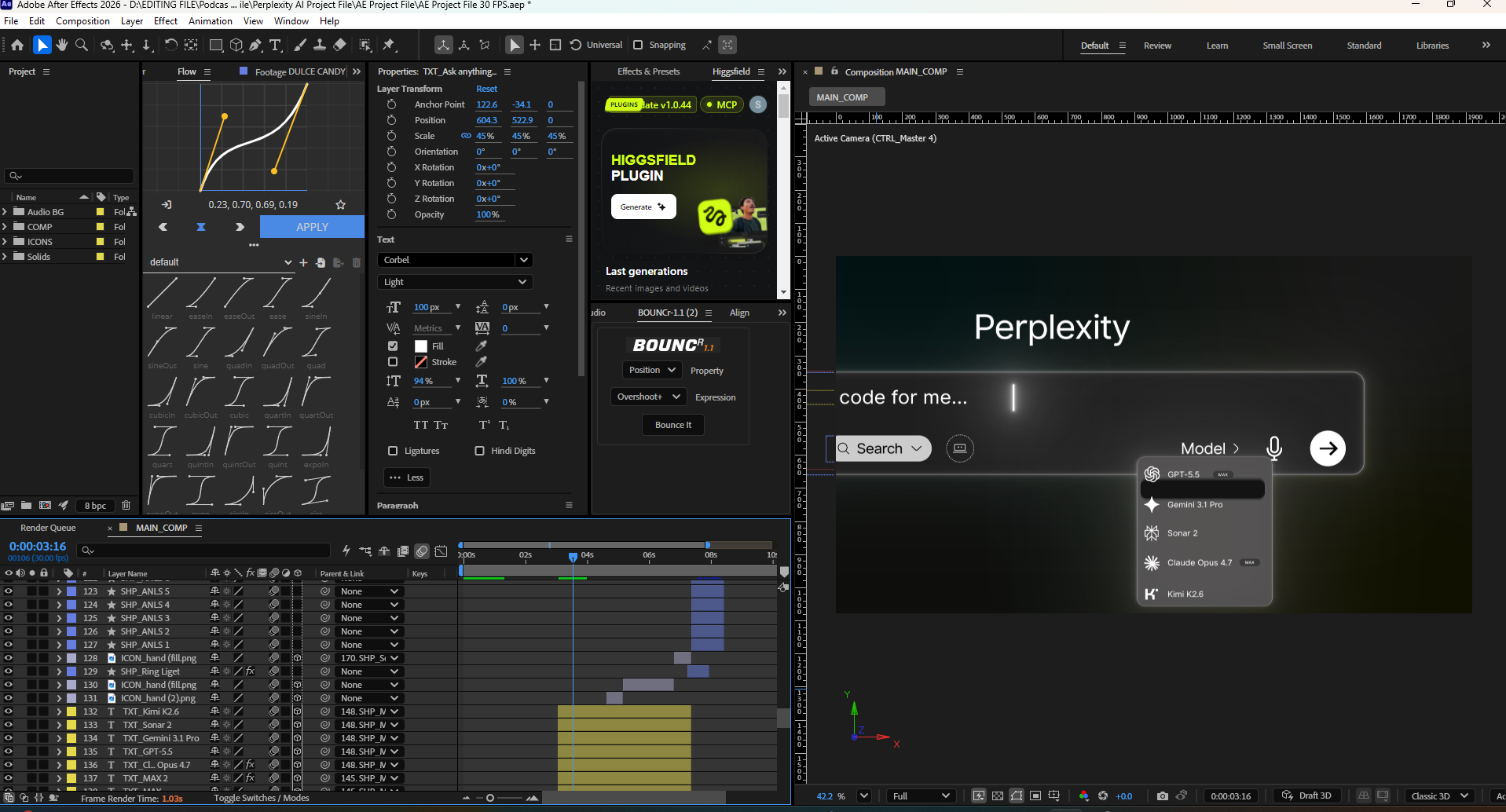The width and height of the screenshot is (1506, 812).
Task: Enable the Stroke checkbox
Action: 393,362
